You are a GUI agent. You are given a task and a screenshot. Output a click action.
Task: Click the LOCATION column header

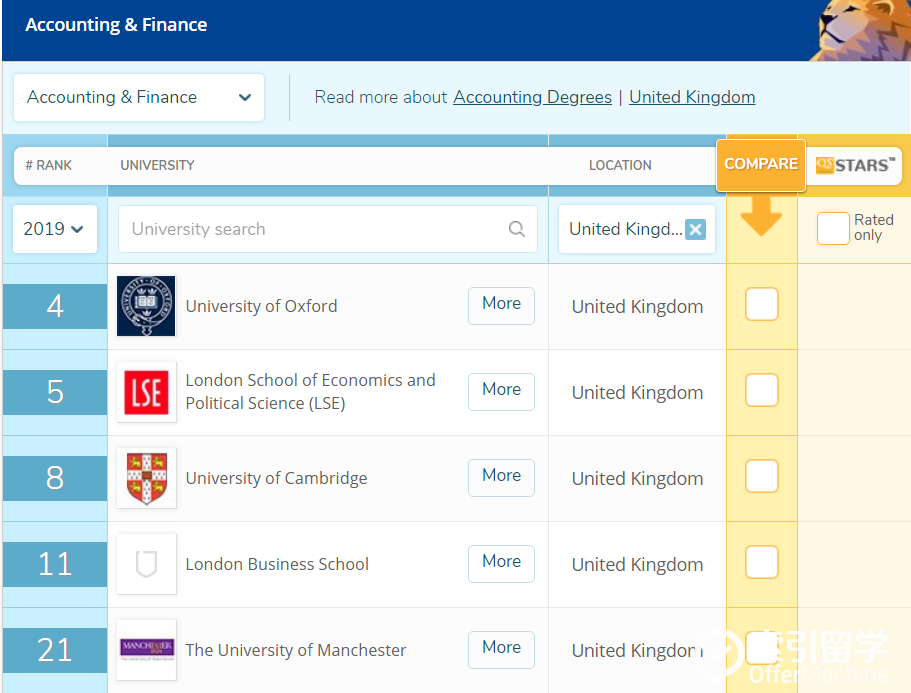tap(620, 166)
